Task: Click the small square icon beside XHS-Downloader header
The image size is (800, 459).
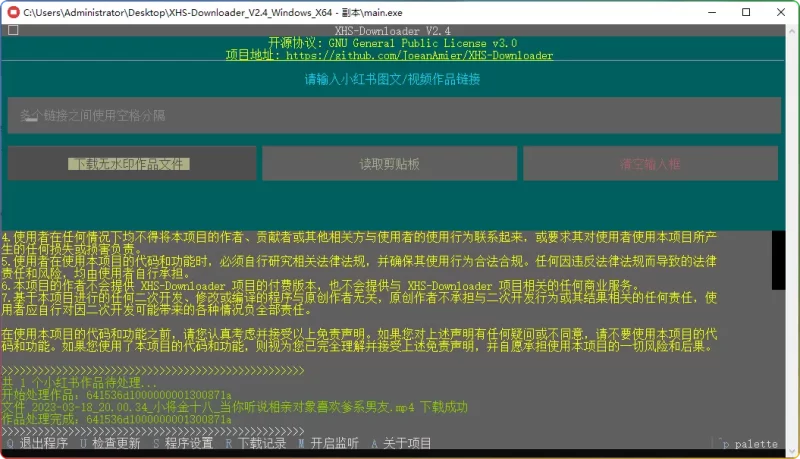Action: pos(13,30)
